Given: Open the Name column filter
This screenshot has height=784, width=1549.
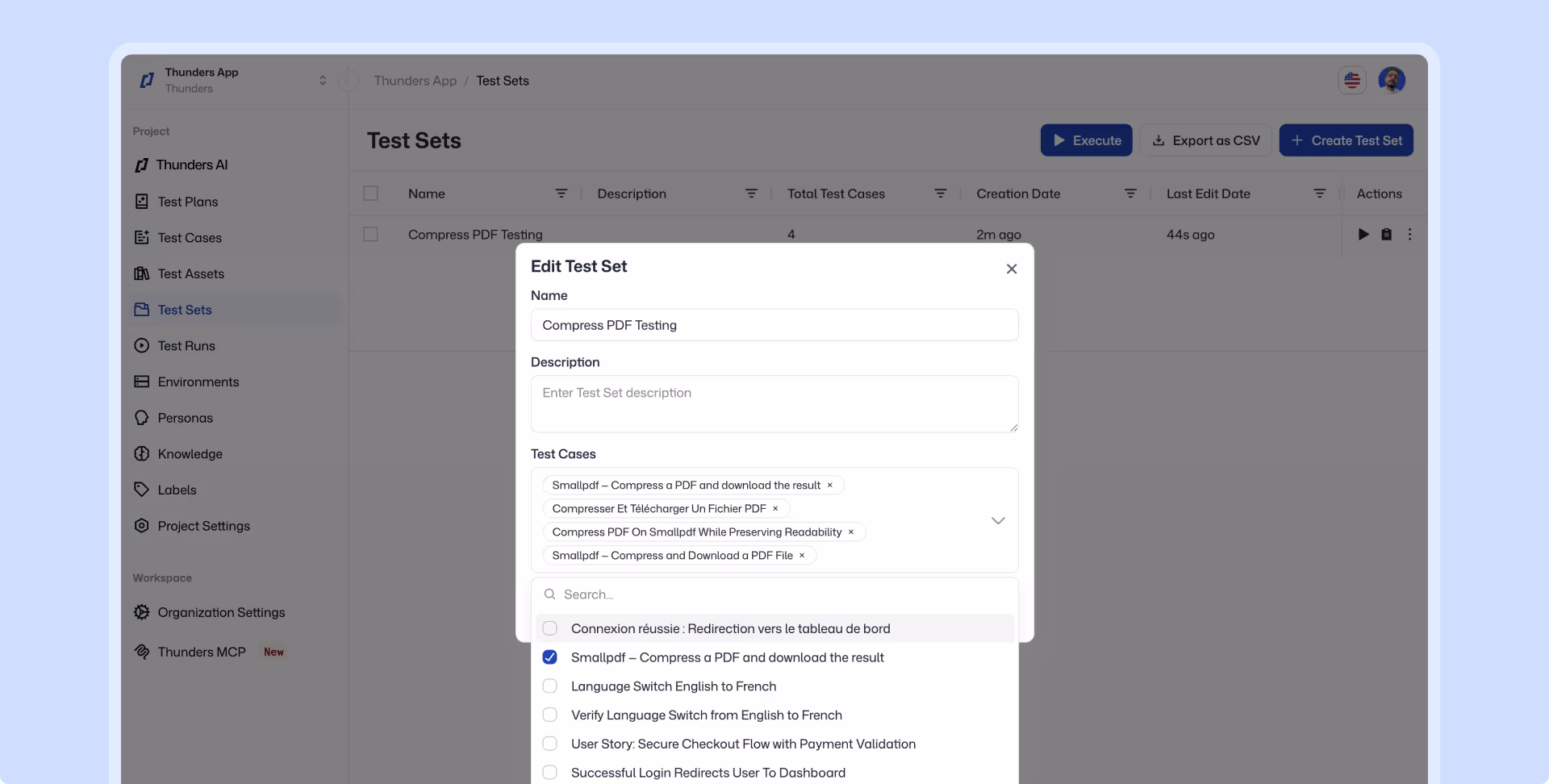Looking at the screenshot, I should [562, 194].
